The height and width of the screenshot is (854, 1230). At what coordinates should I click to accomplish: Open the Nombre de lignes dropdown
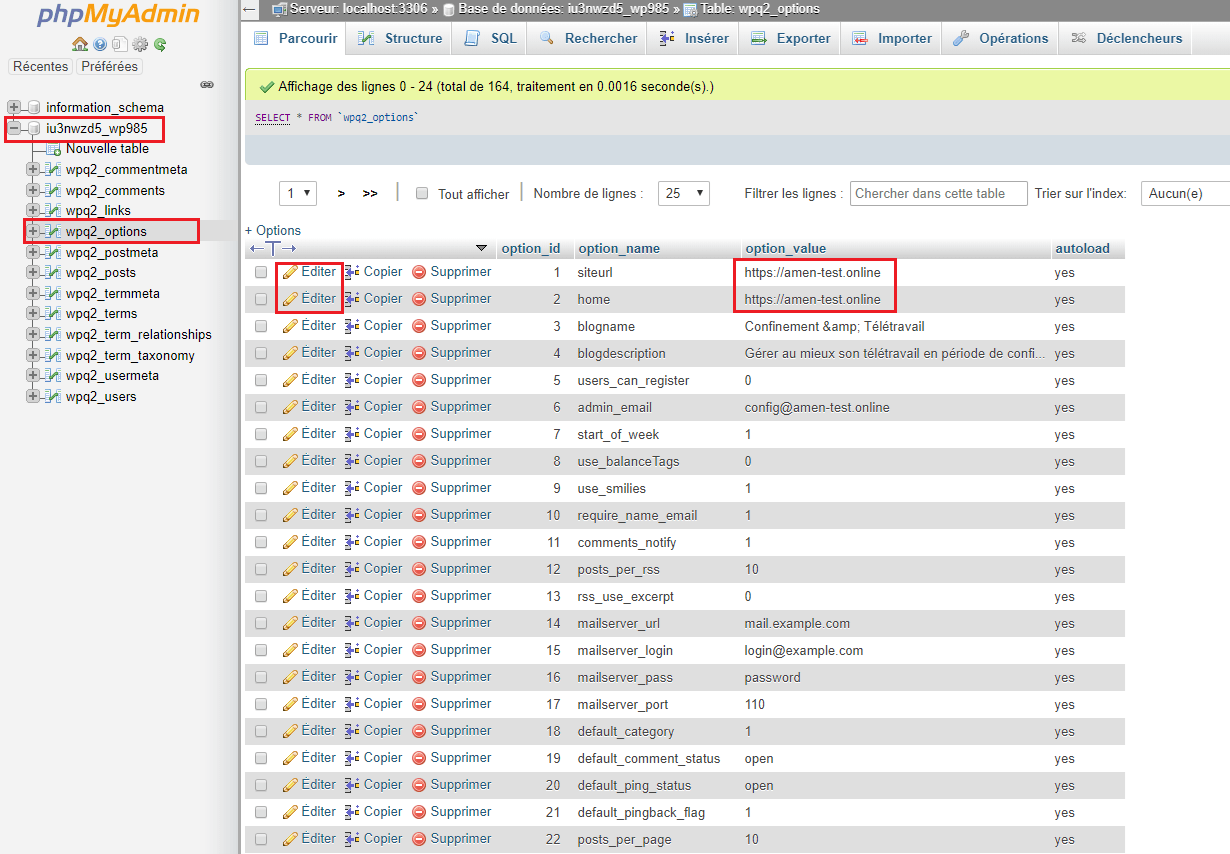684,193
